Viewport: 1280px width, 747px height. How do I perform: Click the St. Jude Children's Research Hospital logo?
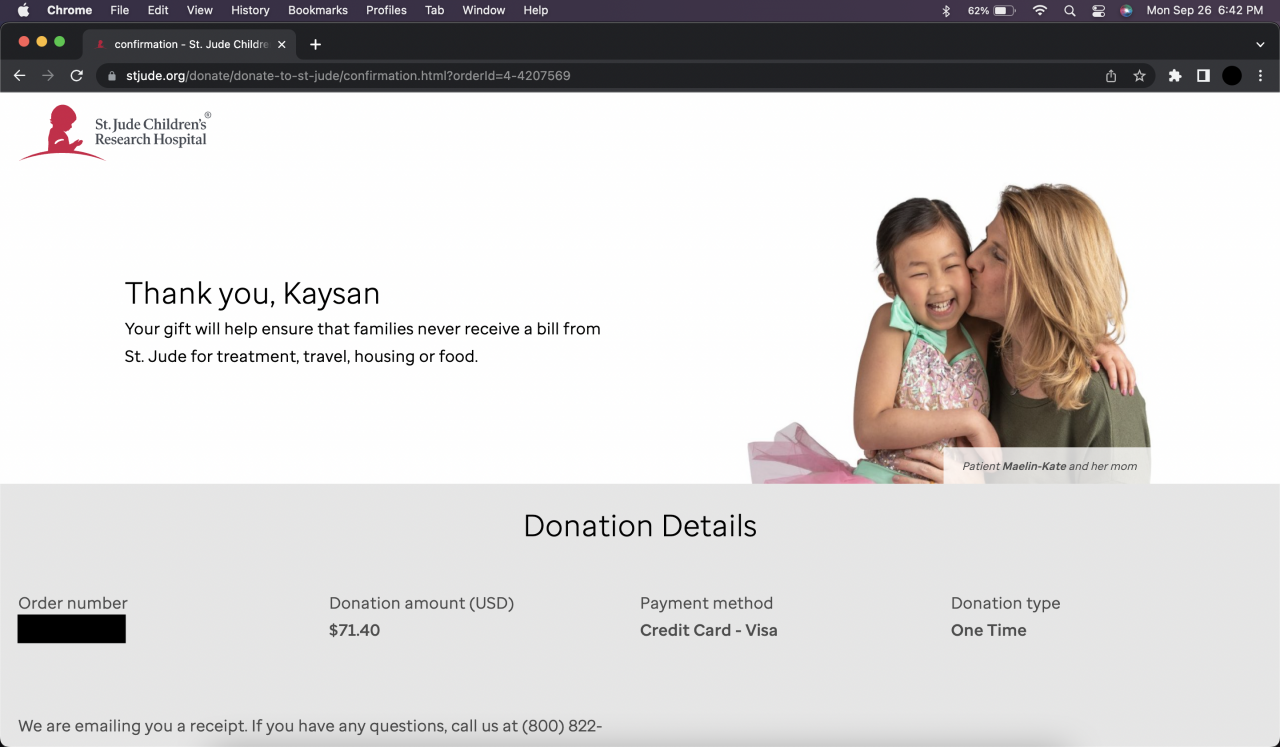pos(115,132)
